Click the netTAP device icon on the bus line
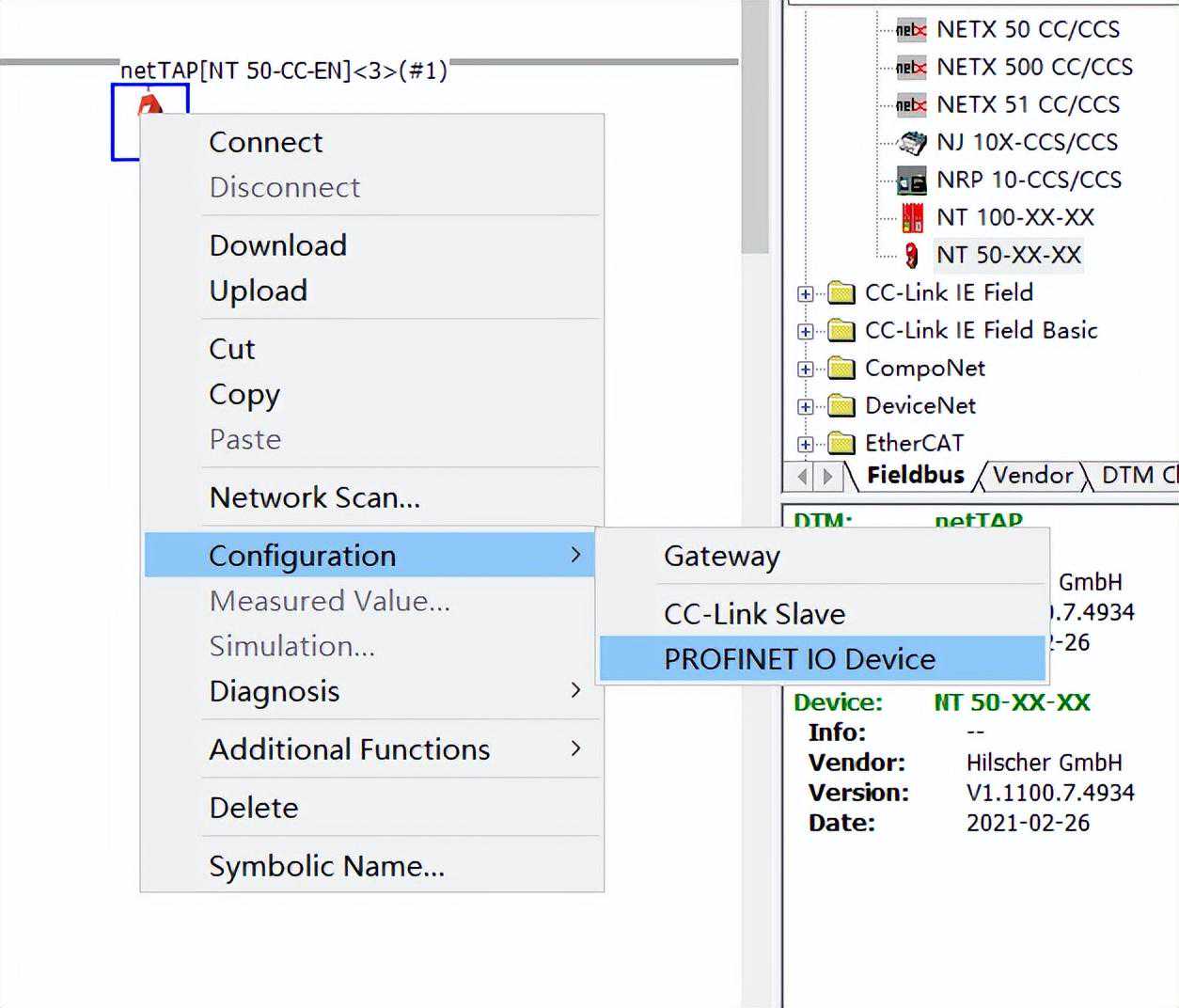 149,102
